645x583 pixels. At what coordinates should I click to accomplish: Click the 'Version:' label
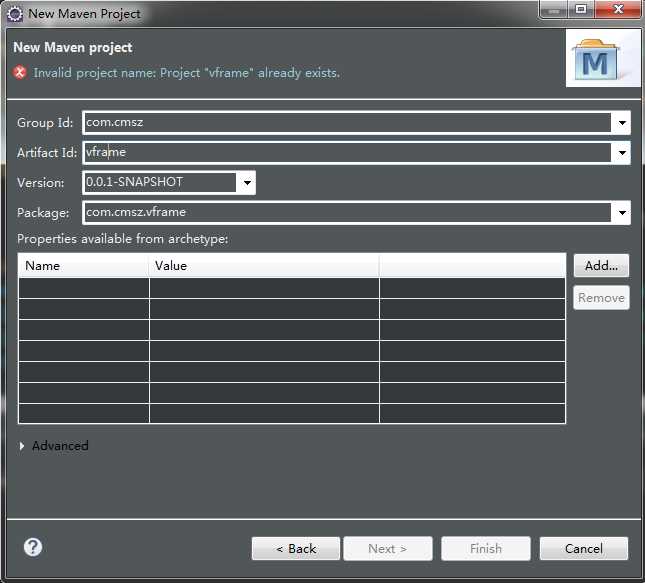pyautogui.click(x=41, y=183)
